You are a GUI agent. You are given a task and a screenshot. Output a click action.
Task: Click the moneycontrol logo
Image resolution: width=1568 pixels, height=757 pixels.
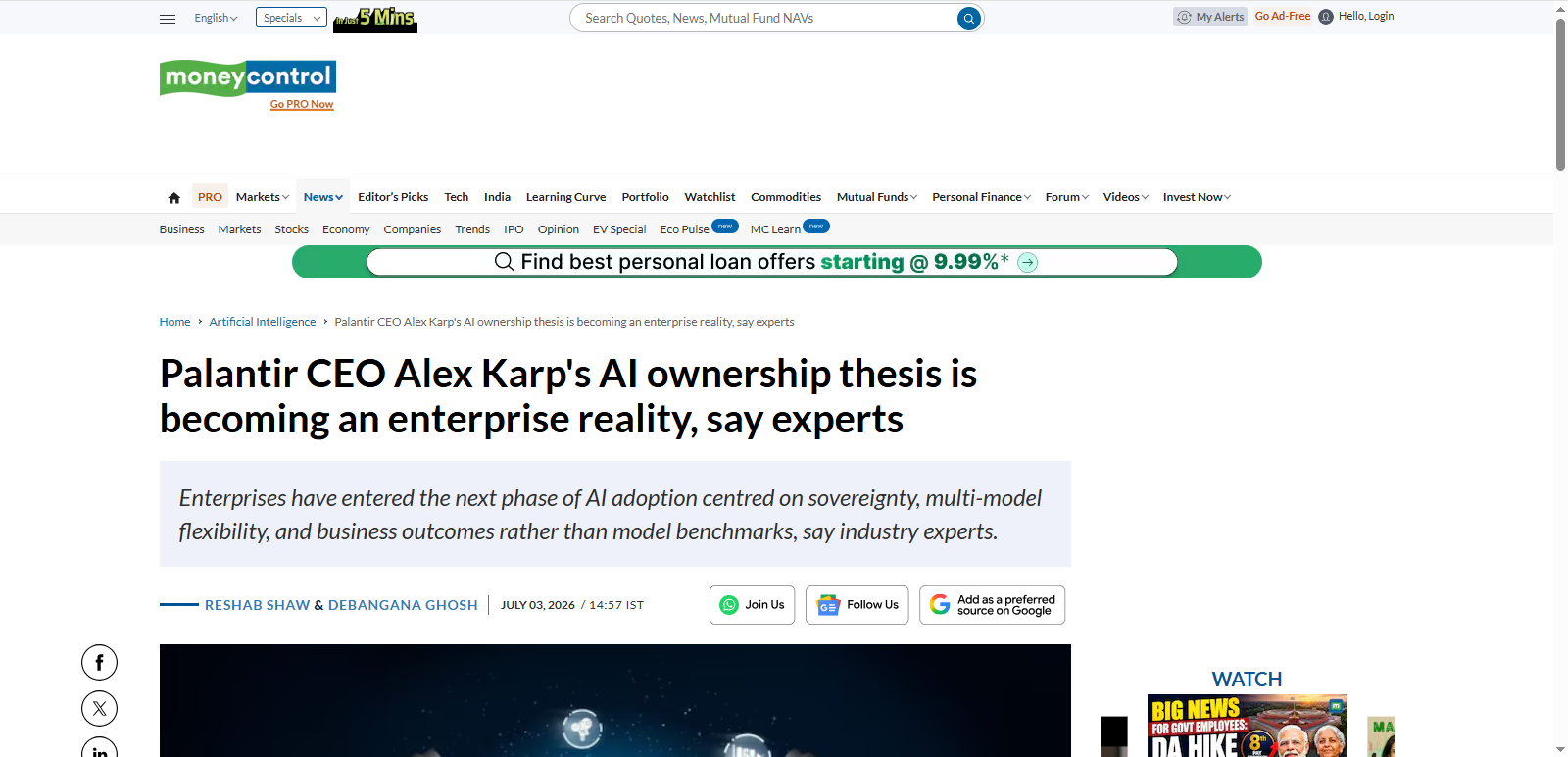[x=248, y=77]
